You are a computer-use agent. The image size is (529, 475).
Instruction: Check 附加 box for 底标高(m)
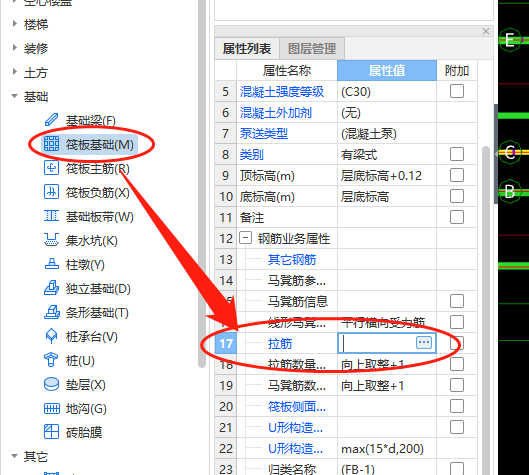(457, 196)
